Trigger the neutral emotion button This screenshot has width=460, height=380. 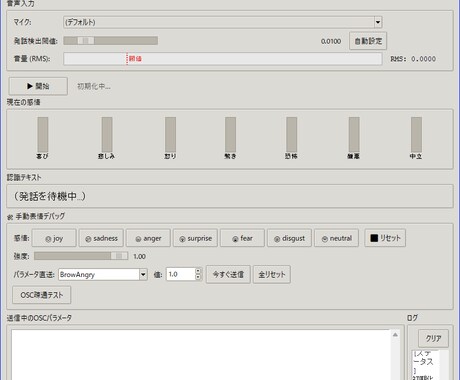pyautogui.click(x=336, y=238)
